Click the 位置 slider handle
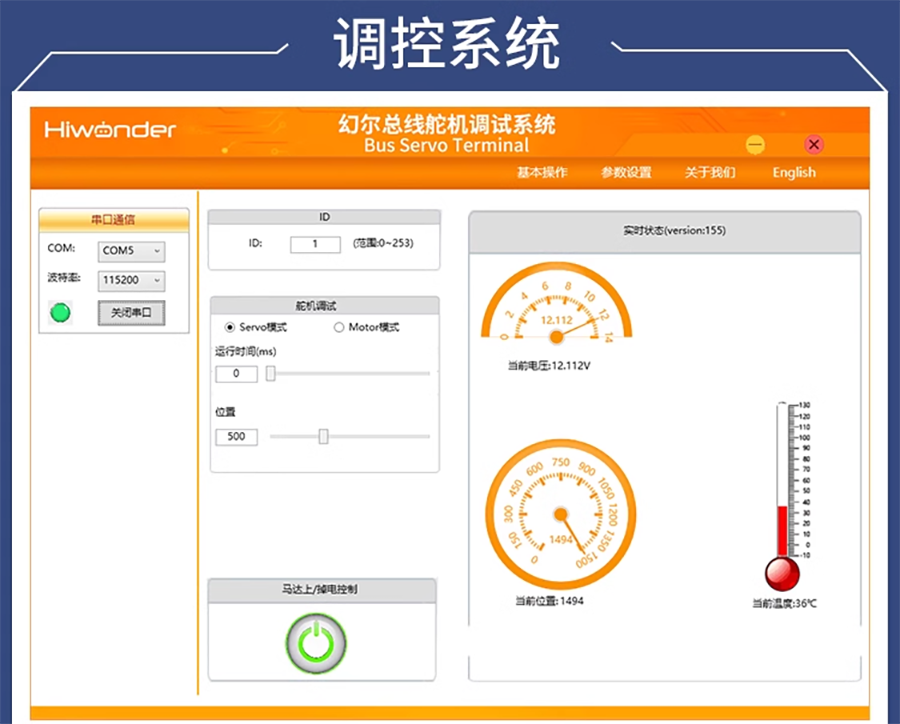Screen dimensions: 900x724 323,436
